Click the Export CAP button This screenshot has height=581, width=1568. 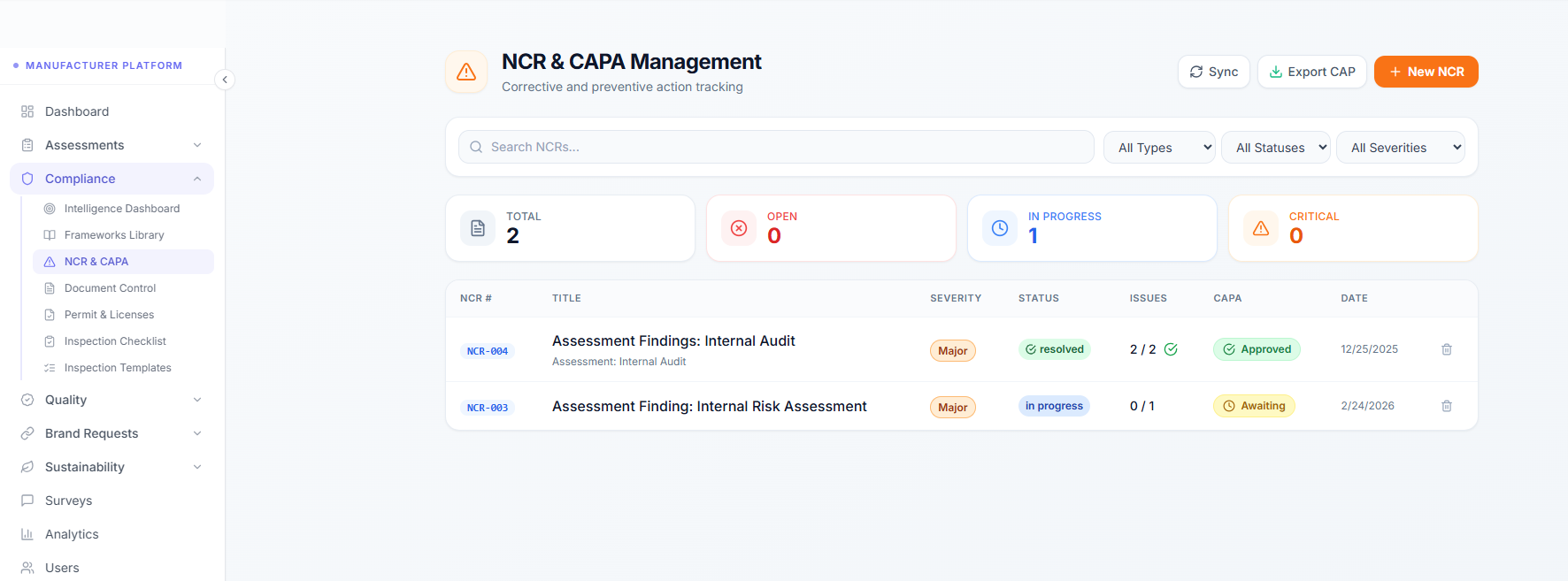click(1311, 72)
